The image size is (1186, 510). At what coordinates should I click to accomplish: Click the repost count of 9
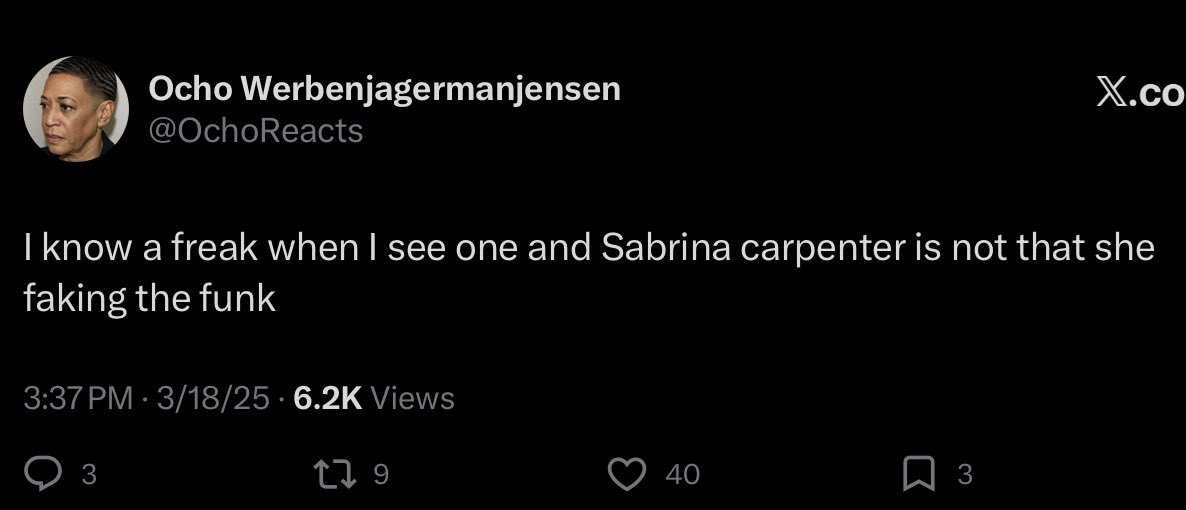click(380, 474)
